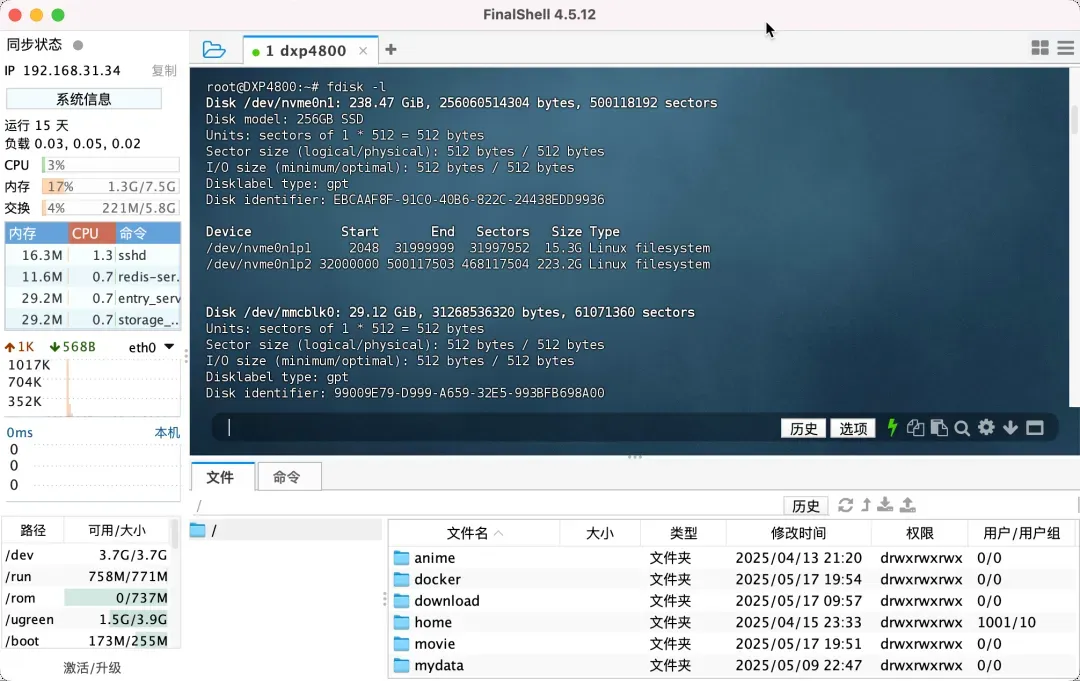This screenshot has width=1080, height=681.
Task: Open the 选项 options button
Action: 853,428
